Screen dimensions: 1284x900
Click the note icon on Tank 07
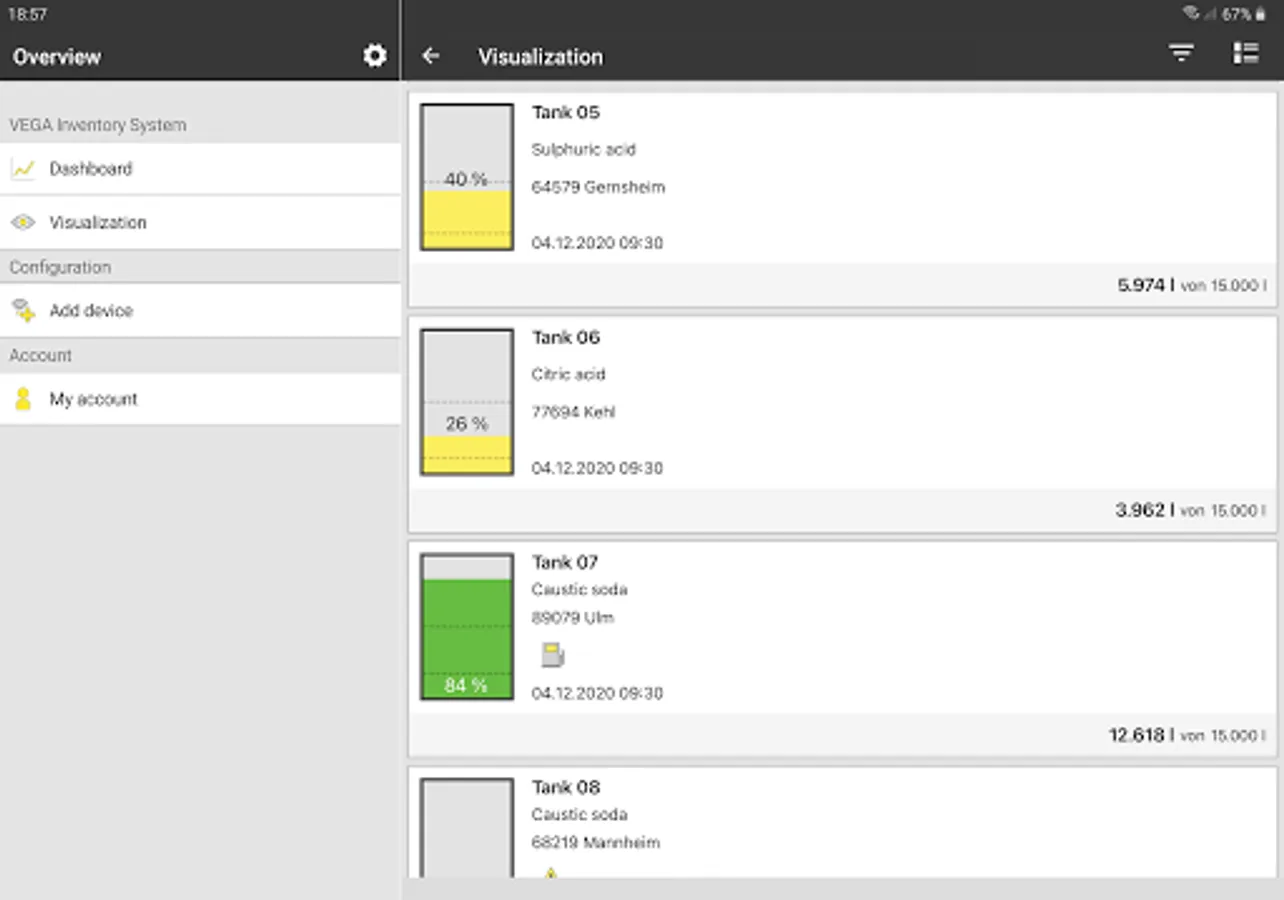point(552,655)
